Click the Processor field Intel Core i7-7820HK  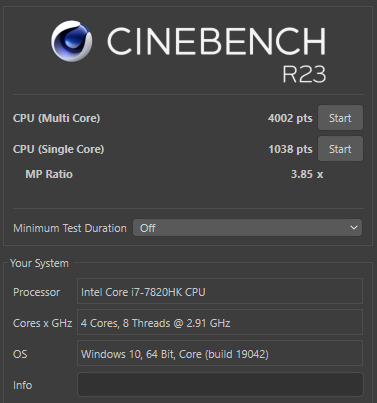220,292
